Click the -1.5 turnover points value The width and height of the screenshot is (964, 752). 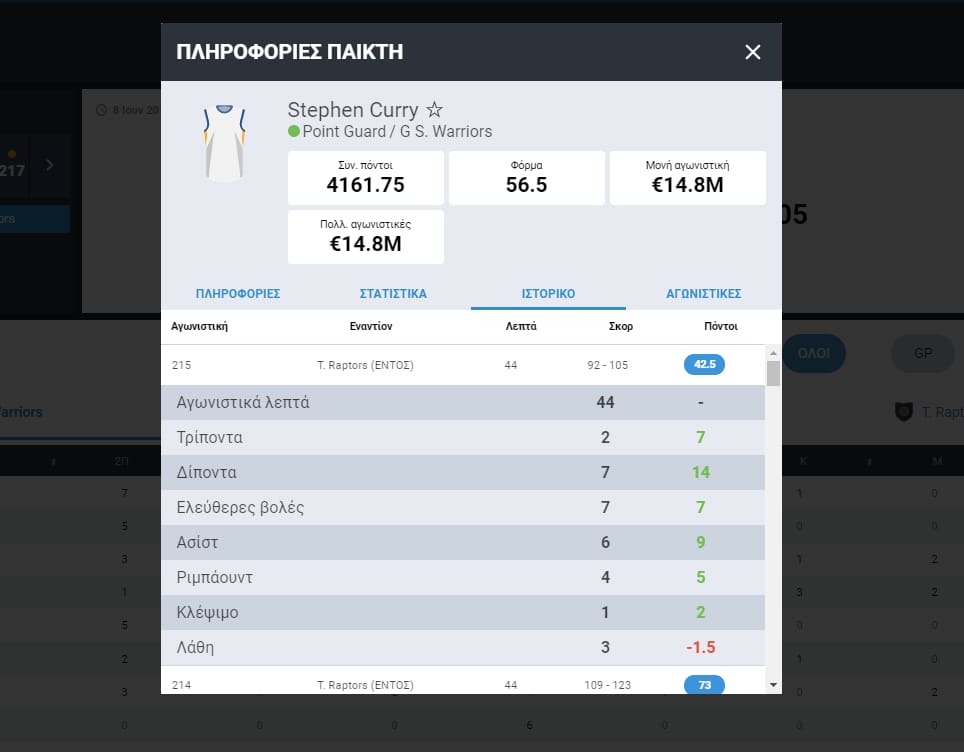(701, 647)
